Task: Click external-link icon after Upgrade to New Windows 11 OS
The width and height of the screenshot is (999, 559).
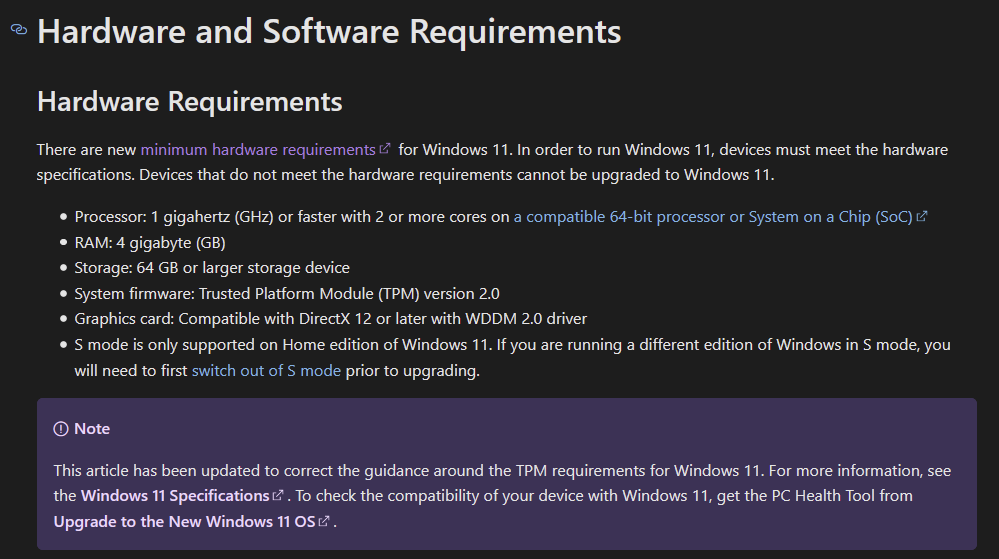Action: coord(324,521)
